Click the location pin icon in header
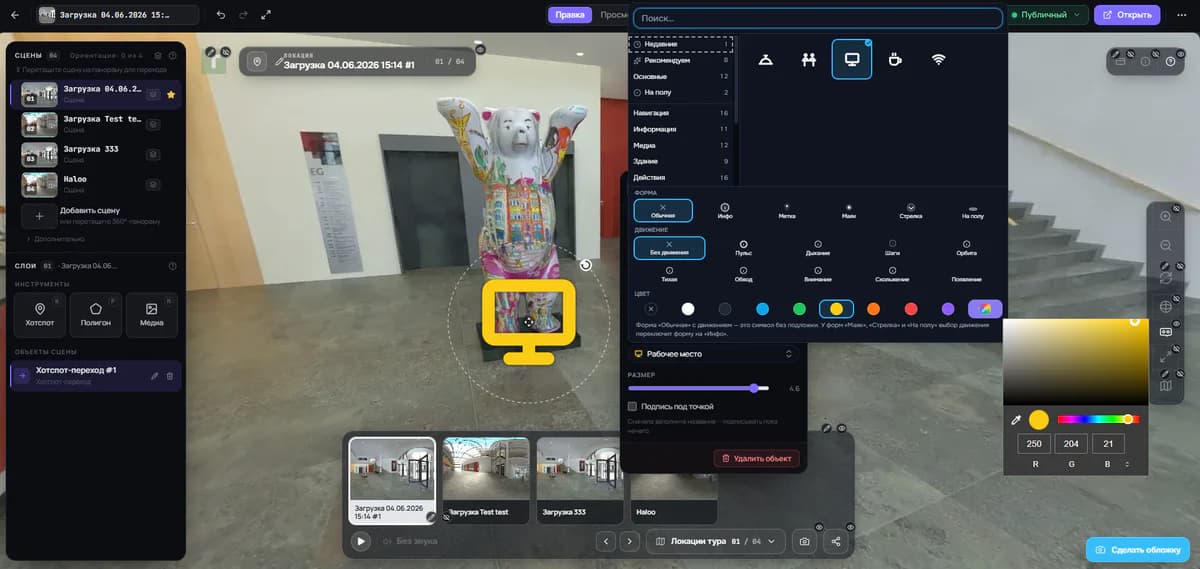The width and height of the screenshot is (1200, 569). pos(257,62)
